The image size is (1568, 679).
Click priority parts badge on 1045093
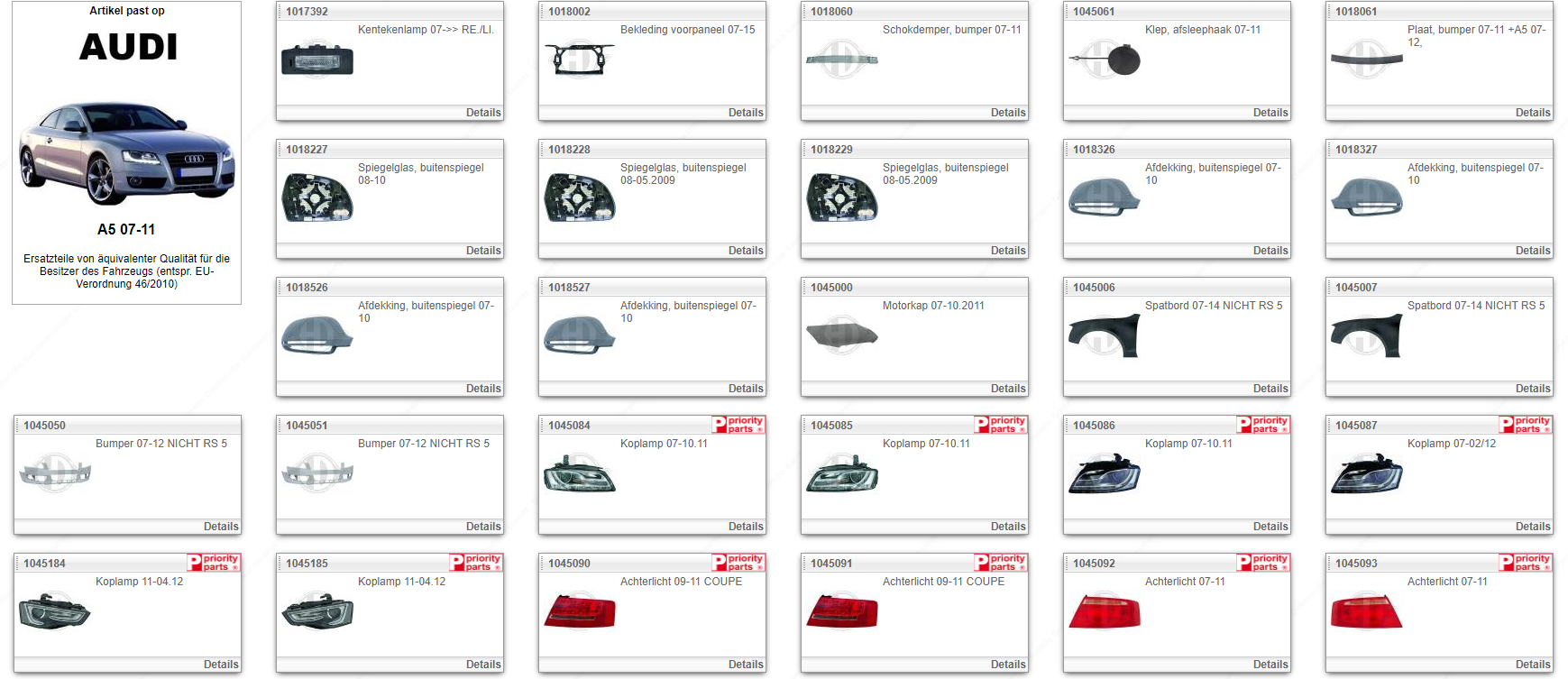coord(1526,563)
